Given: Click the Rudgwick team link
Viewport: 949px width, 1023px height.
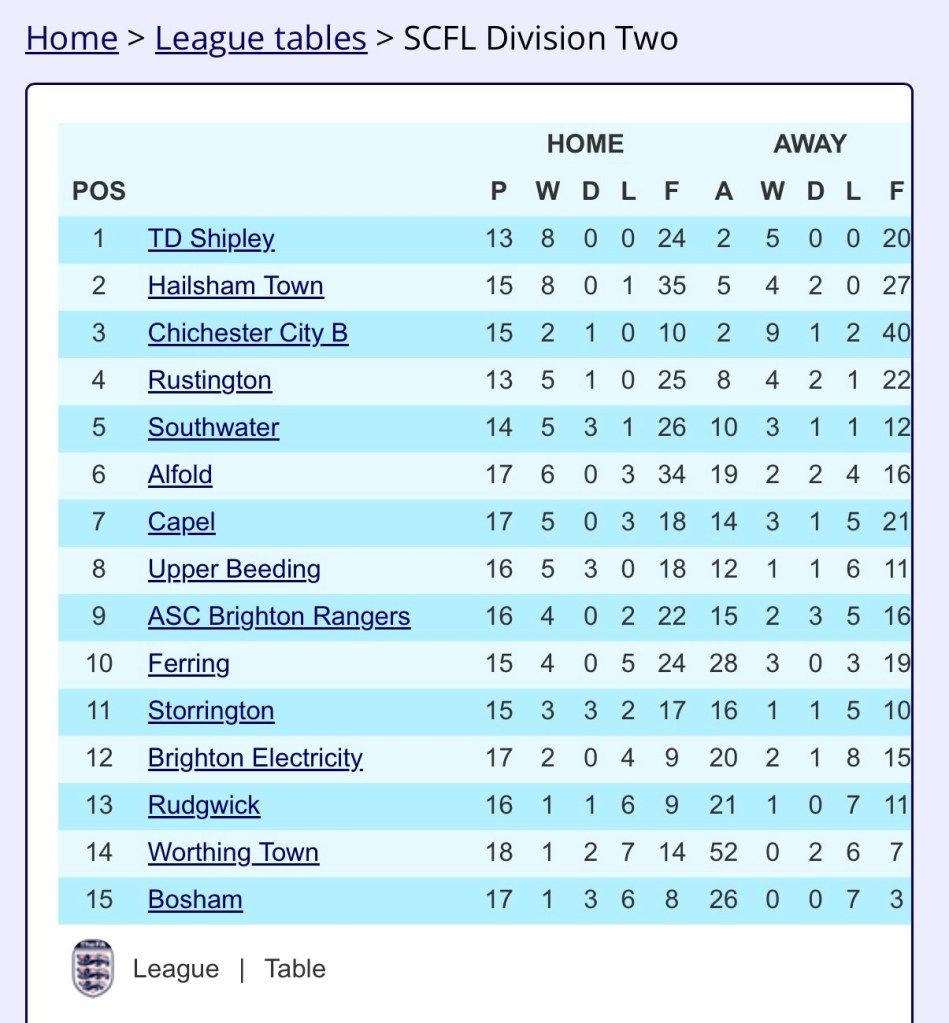Looking at the screenshot, I should [204, 805].
